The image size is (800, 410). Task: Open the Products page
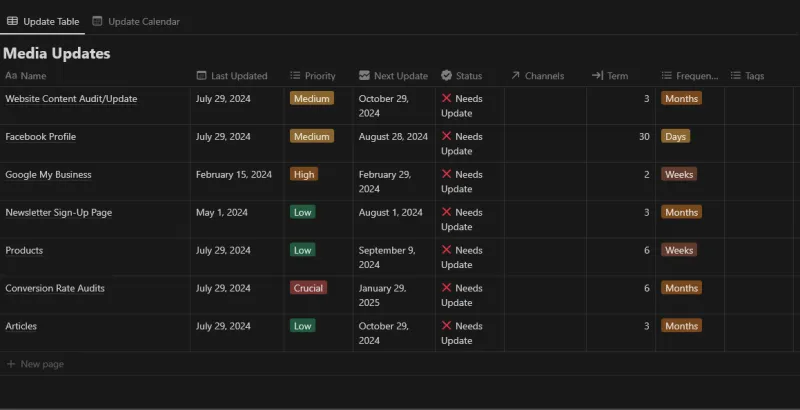[x=24, y=250]
